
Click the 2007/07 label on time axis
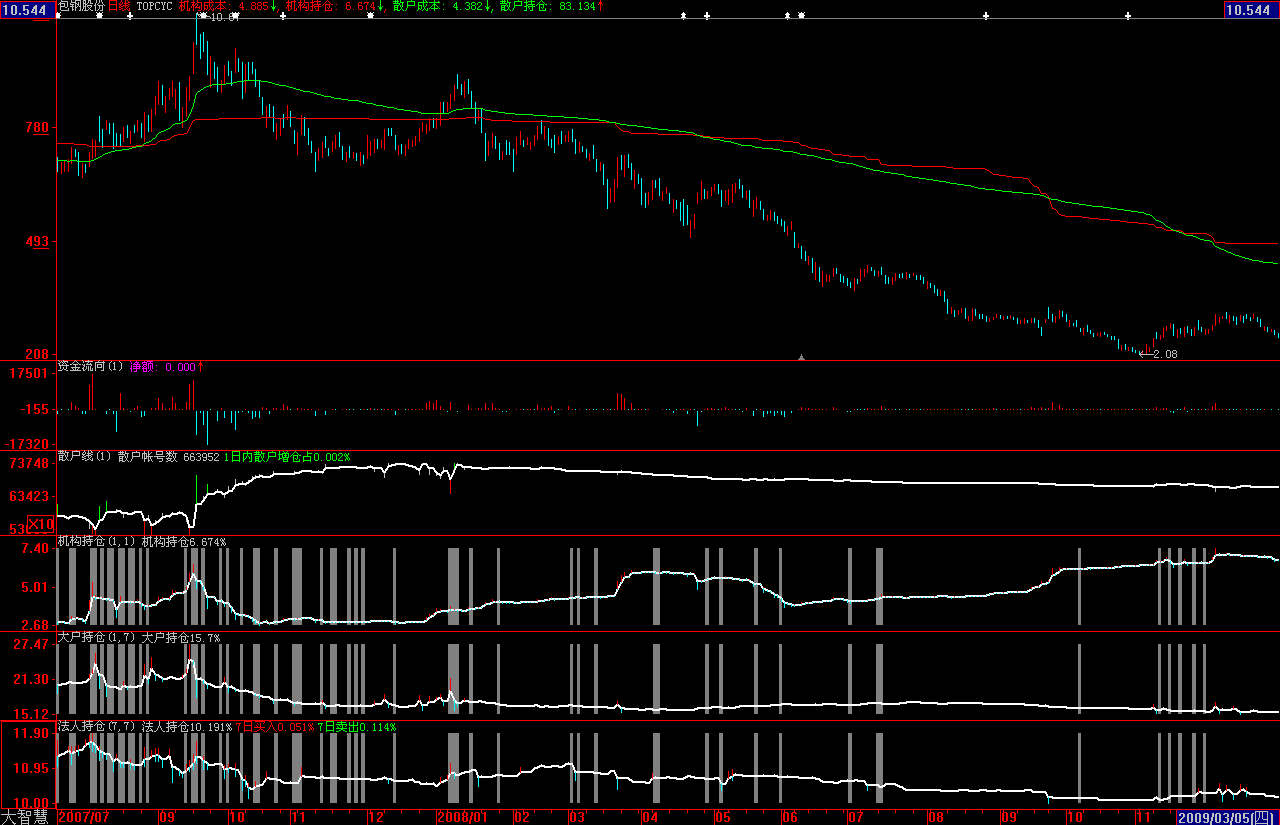click(85, 817)
